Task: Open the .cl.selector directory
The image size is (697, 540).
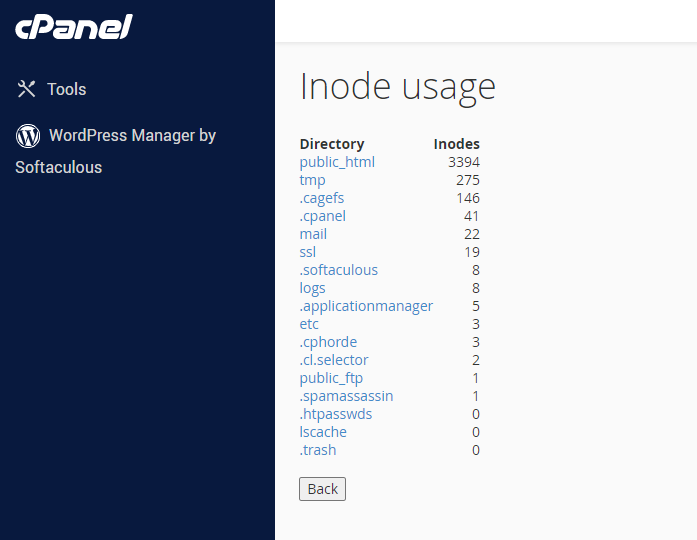Action: pos(334,360)
